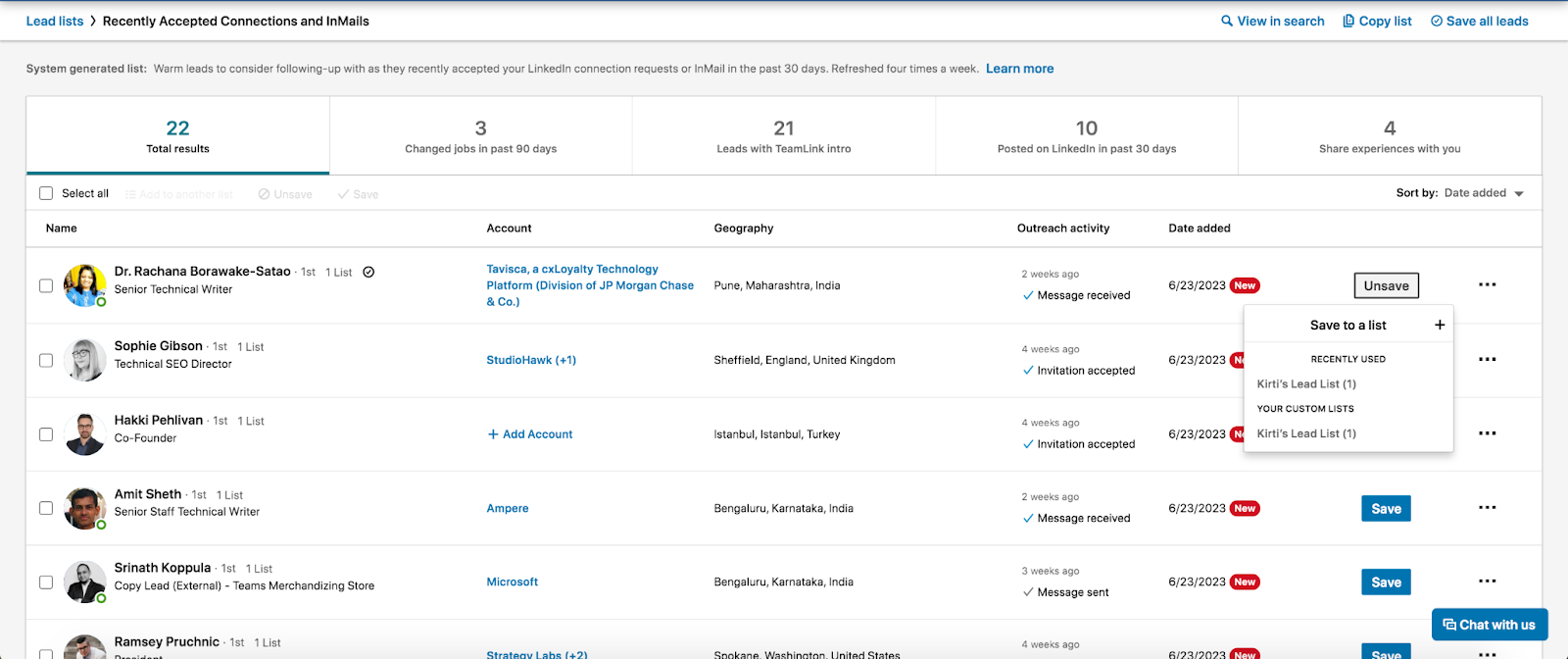Click Name column header
This screenshot has width=1568, height=659.
click(x=61, y=228)
